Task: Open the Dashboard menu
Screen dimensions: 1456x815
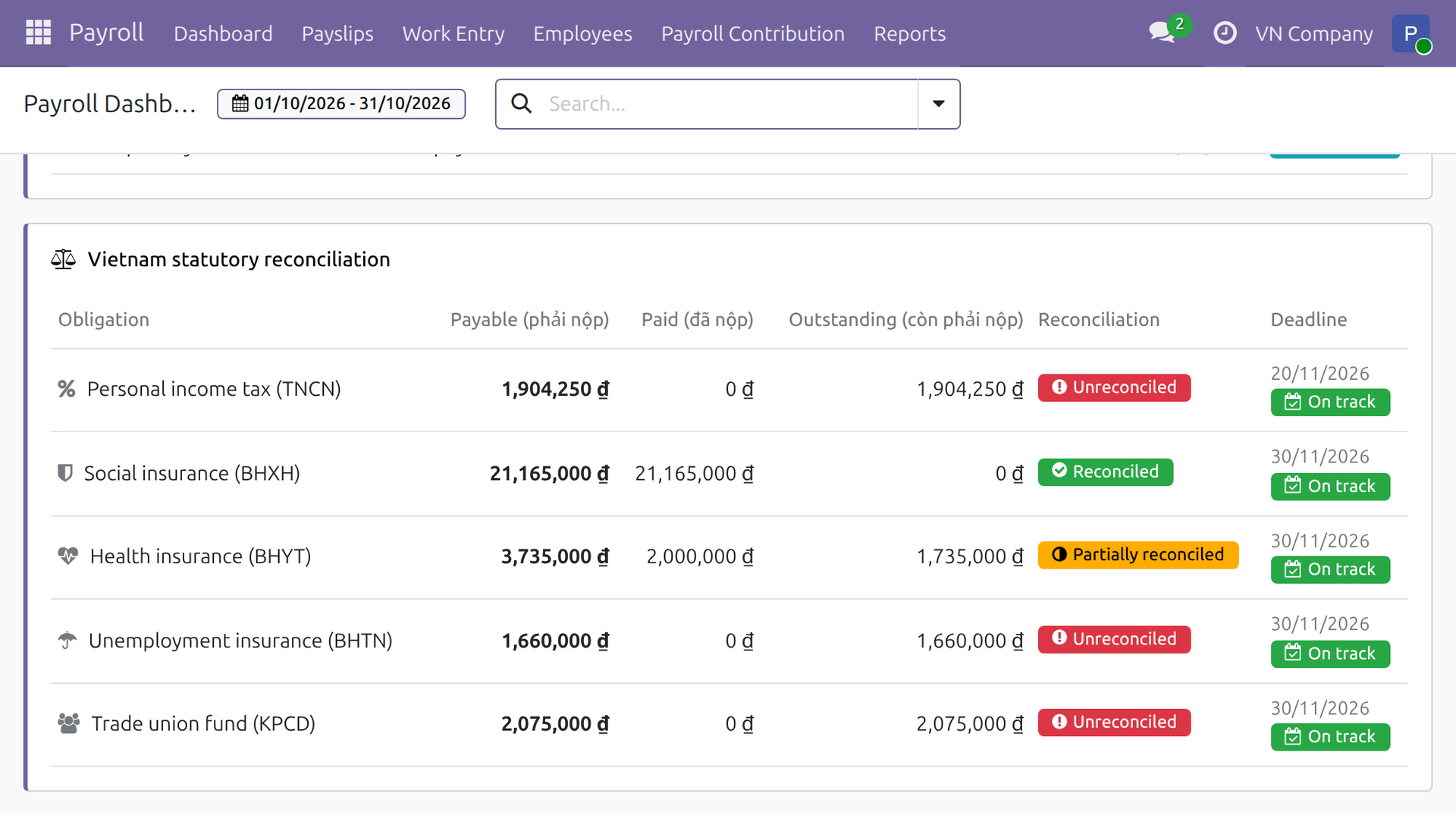Action: point(223,33)
